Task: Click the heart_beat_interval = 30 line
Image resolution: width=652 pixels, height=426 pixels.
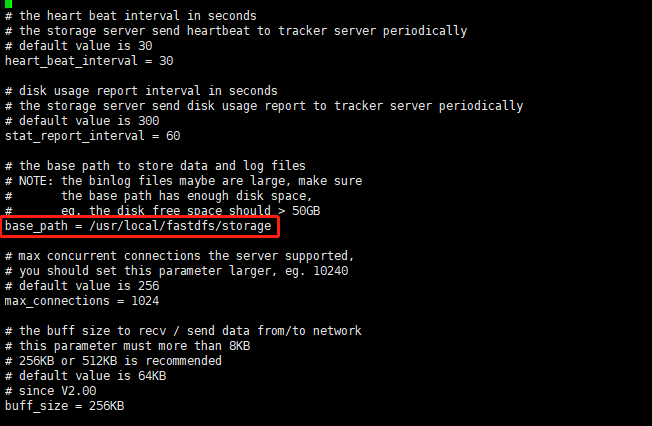Action: tap(89, 61)
